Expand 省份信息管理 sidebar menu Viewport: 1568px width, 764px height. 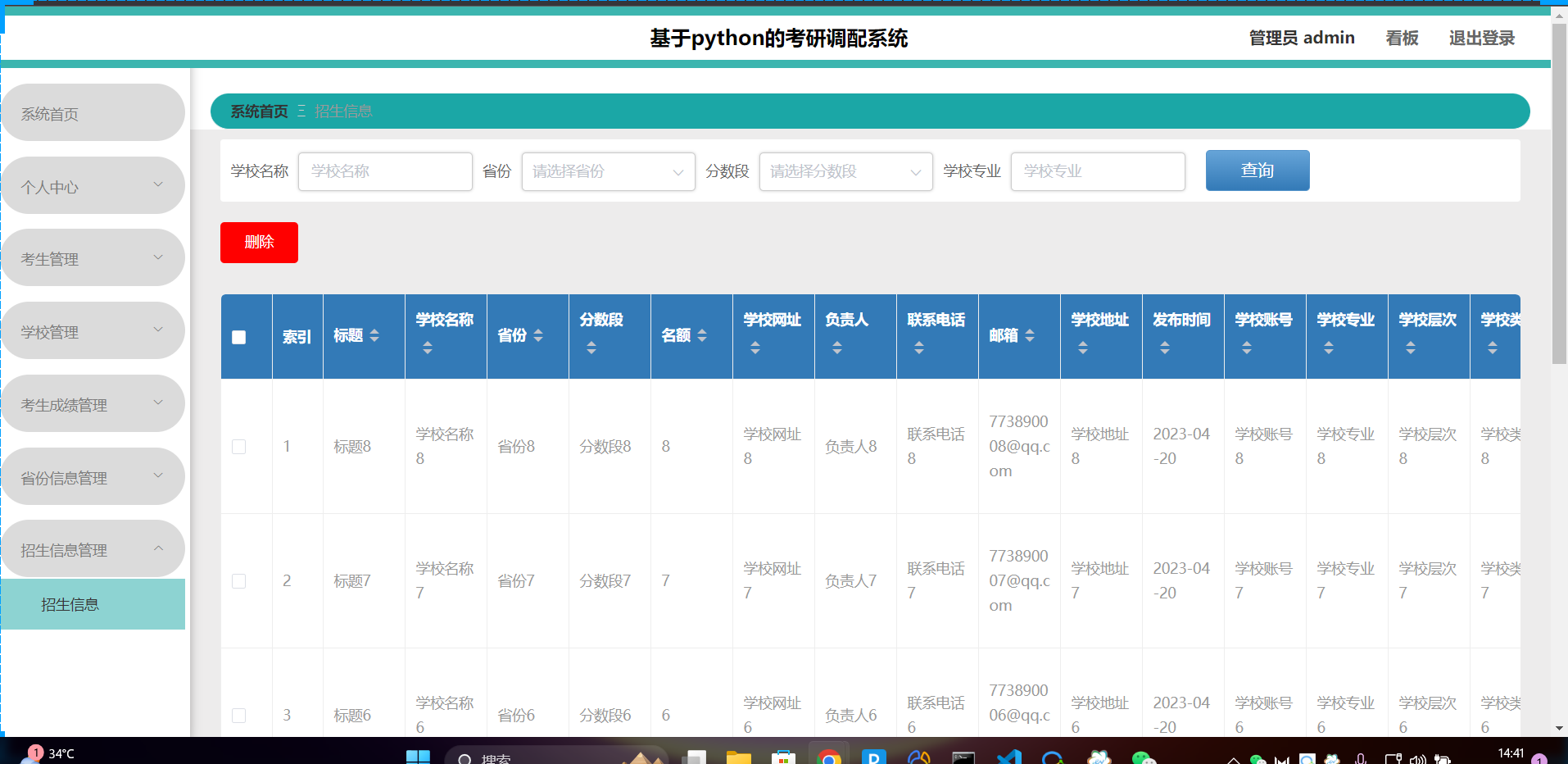coord(93,477)
